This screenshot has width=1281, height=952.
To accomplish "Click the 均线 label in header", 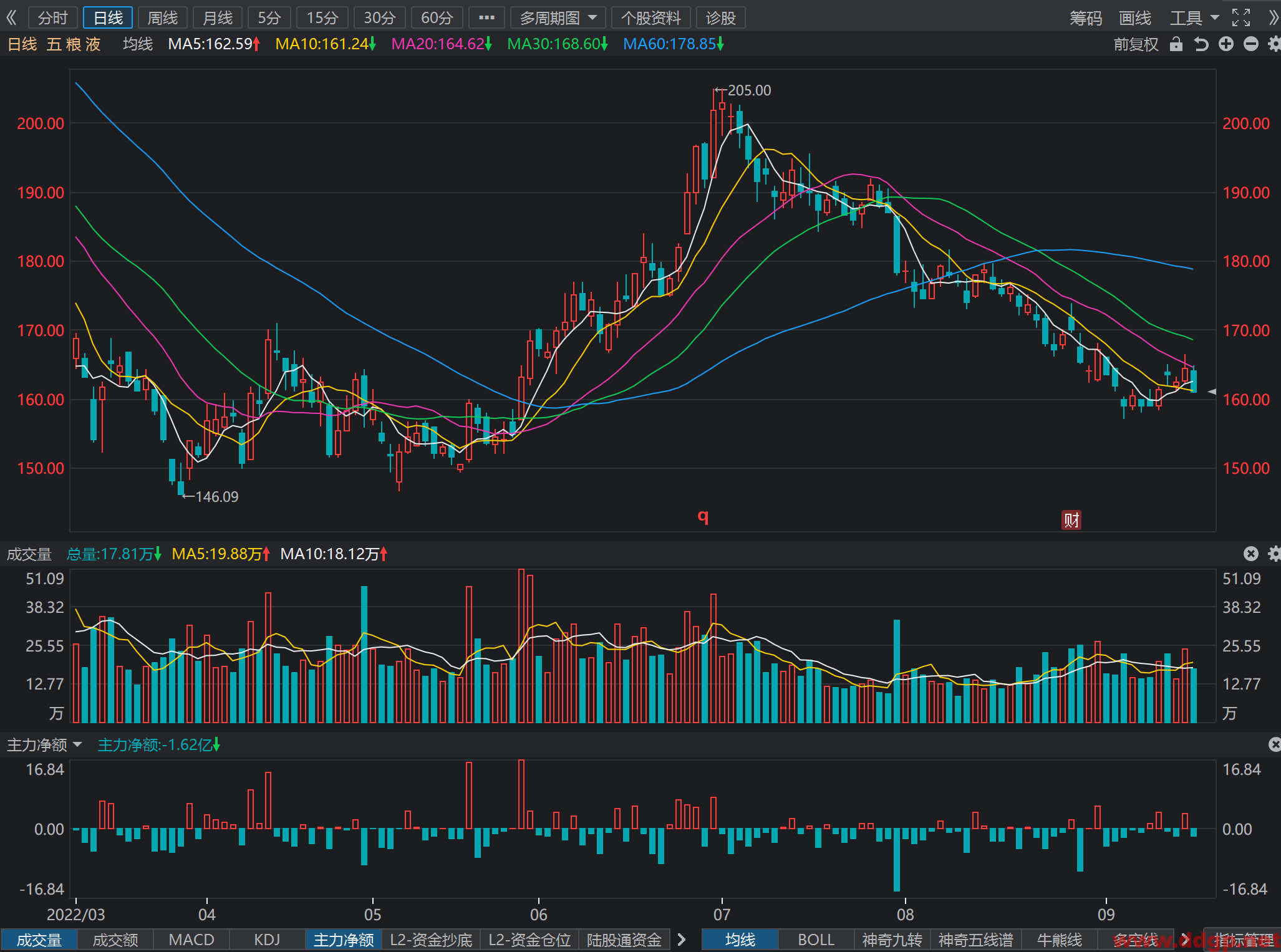I will point(138,44).
